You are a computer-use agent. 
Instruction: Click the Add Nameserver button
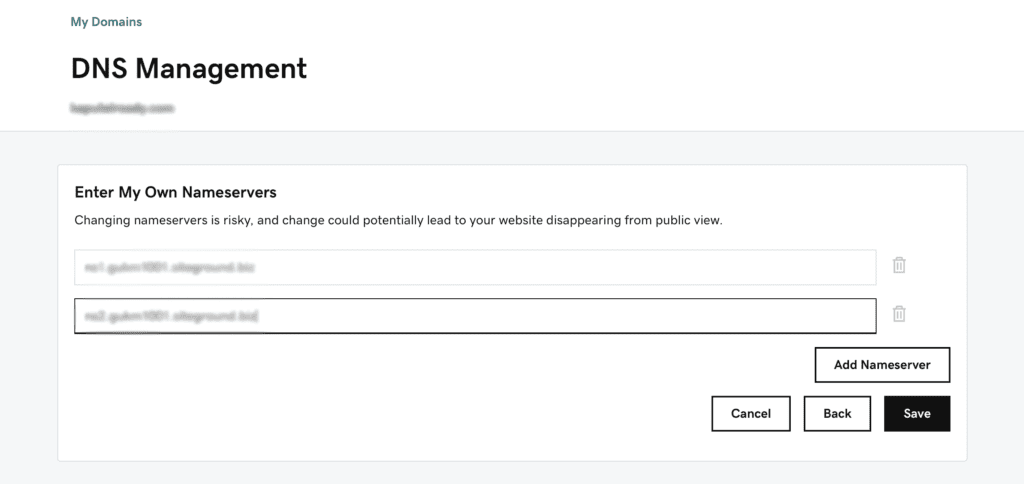click(882, 364)
